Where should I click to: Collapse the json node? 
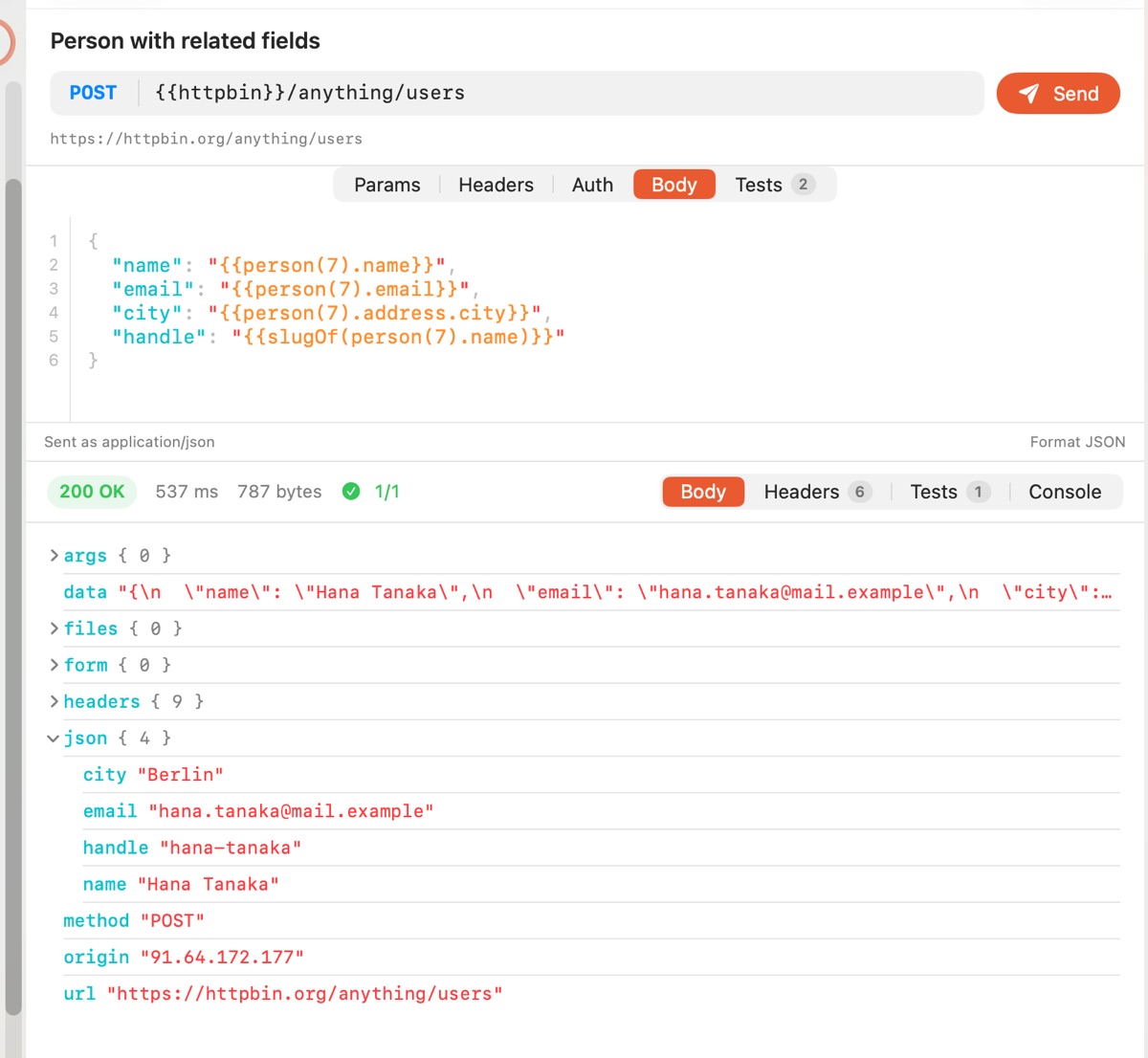(x=55, y=738)
